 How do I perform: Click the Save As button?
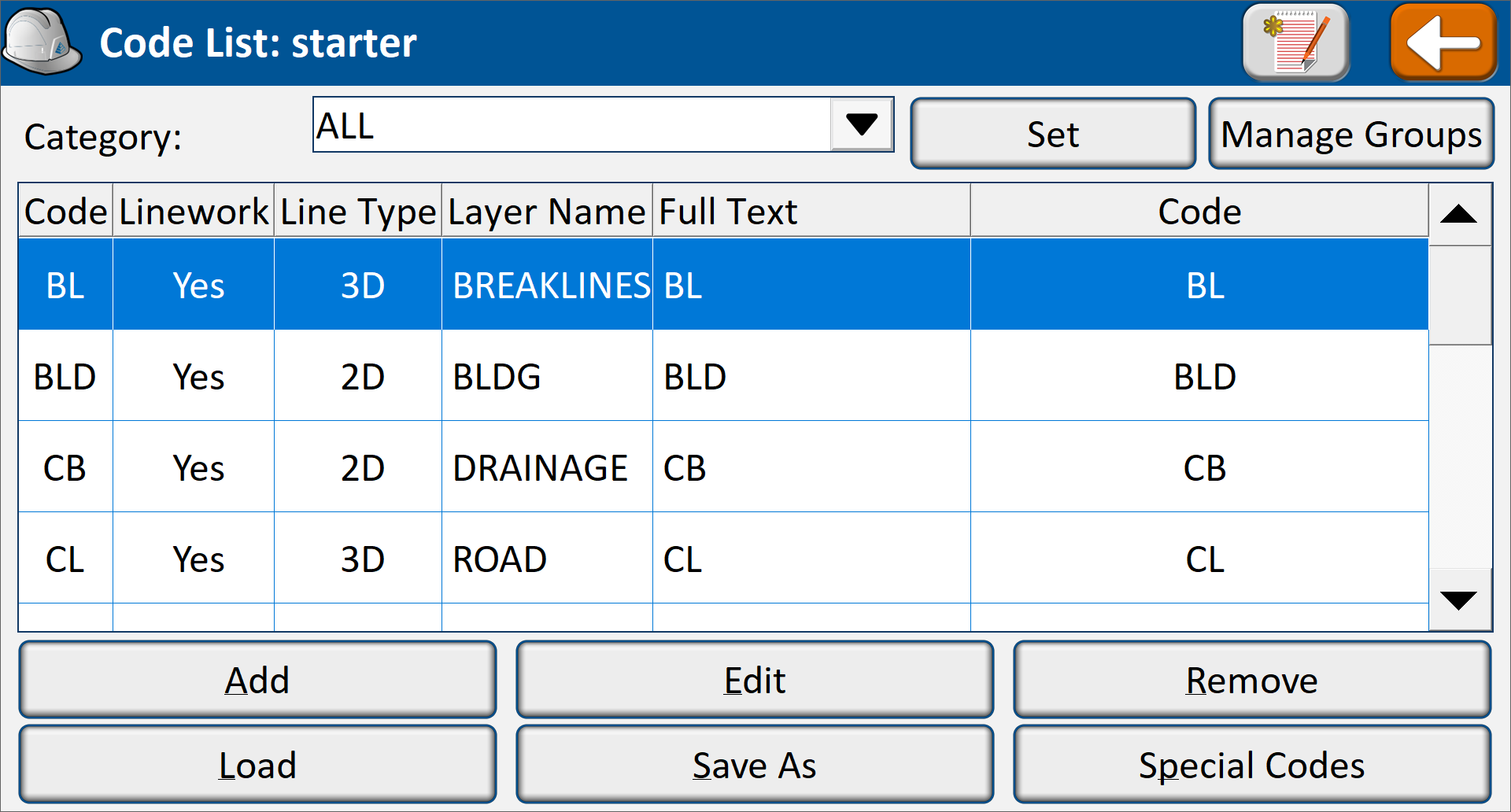(x=755, y=765)
